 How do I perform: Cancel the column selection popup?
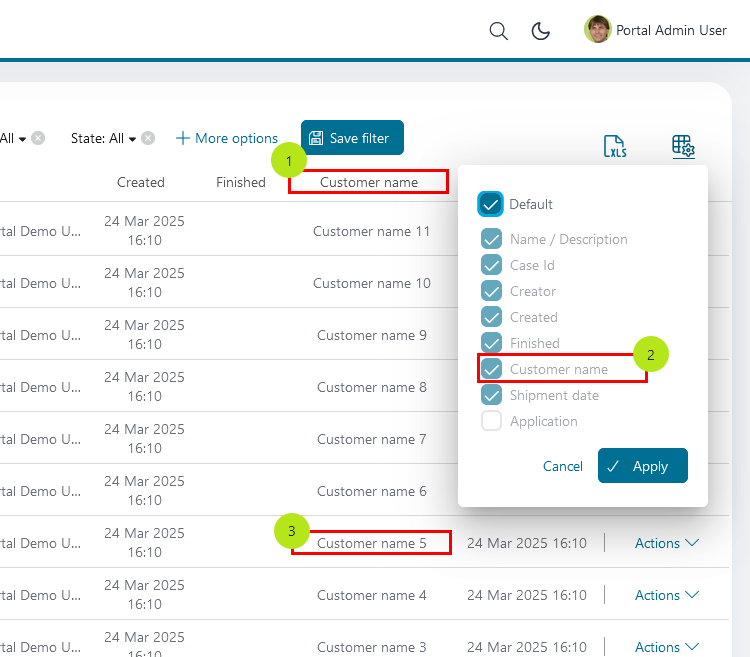click(x=562, y=466)
